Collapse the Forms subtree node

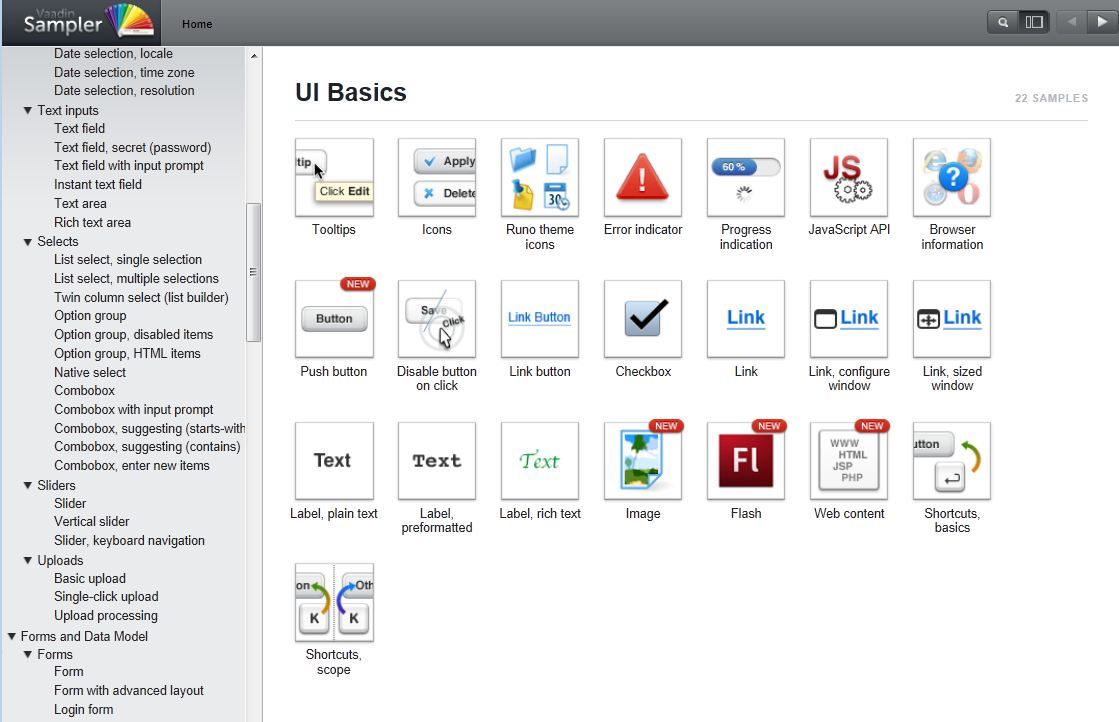(x=28, y=654)
